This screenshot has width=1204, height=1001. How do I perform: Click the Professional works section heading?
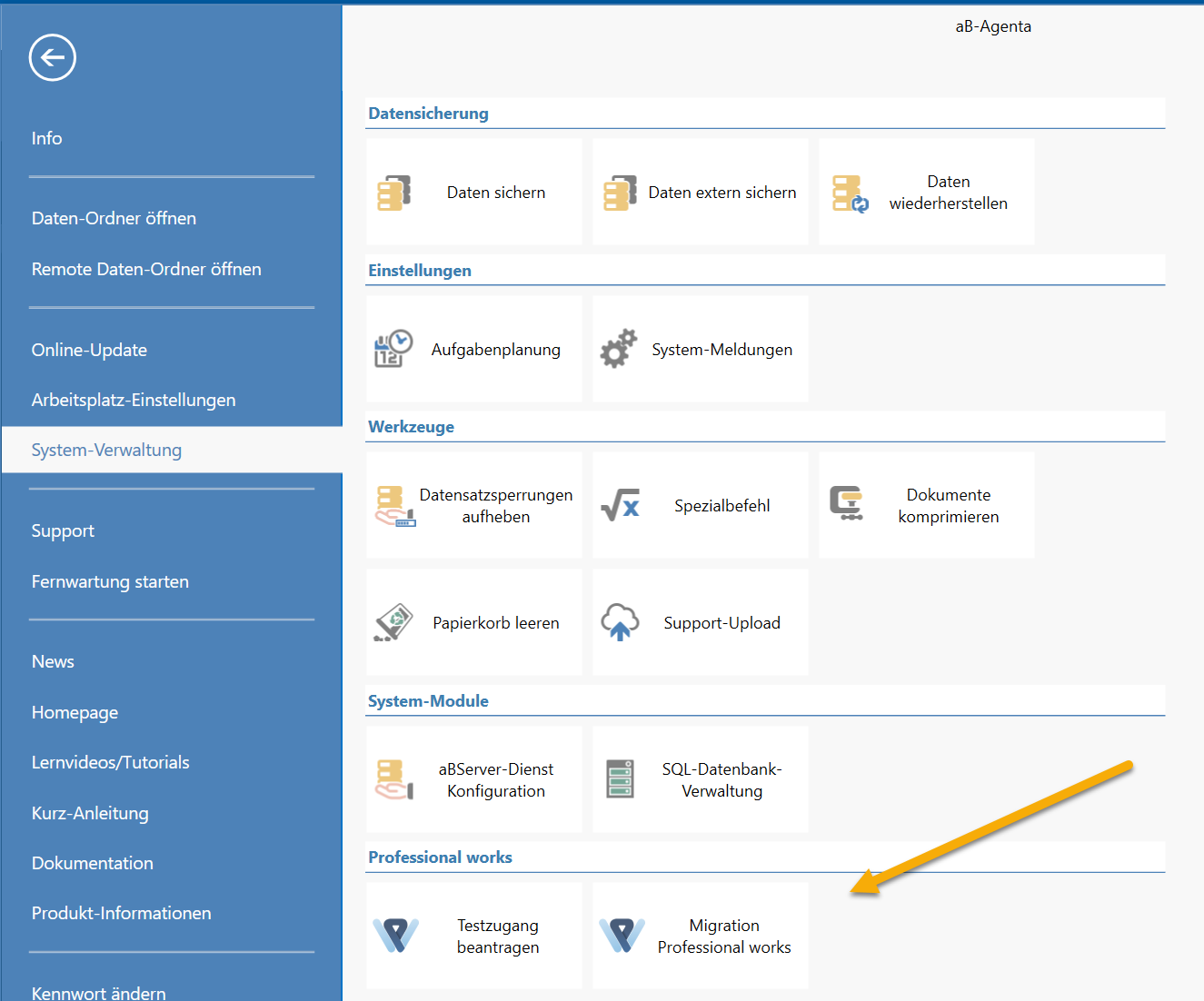(x=440, y=857)
